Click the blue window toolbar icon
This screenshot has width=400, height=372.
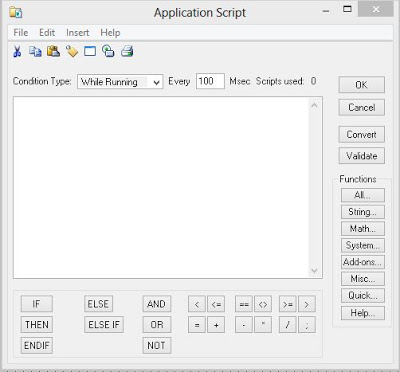90,51
